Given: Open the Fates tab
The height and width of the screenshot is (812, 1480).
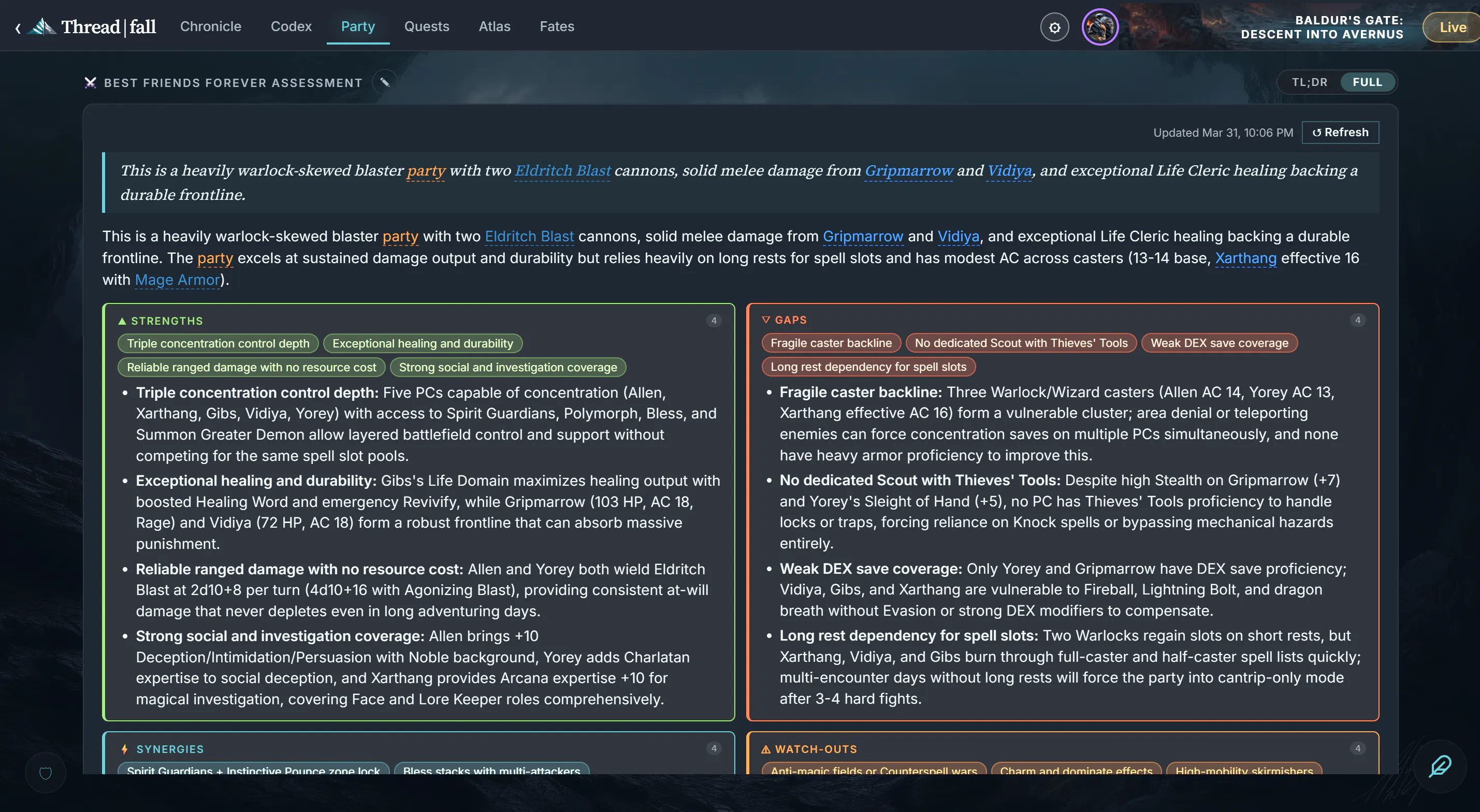Looking at the screenshot, I should click(557, 26).
